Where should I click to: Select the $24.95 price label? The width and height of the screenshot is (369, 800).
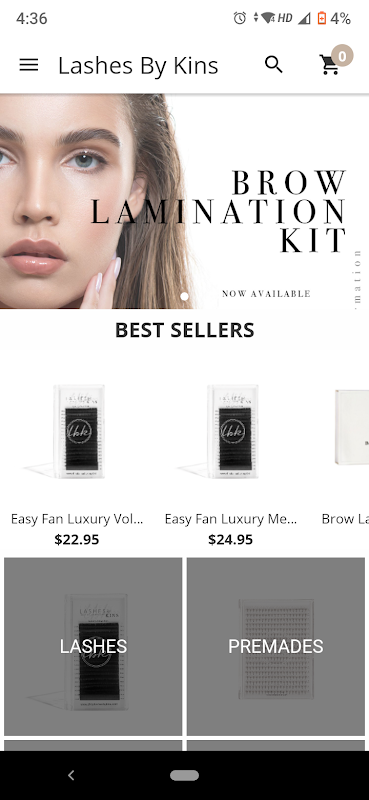(231, 539)
